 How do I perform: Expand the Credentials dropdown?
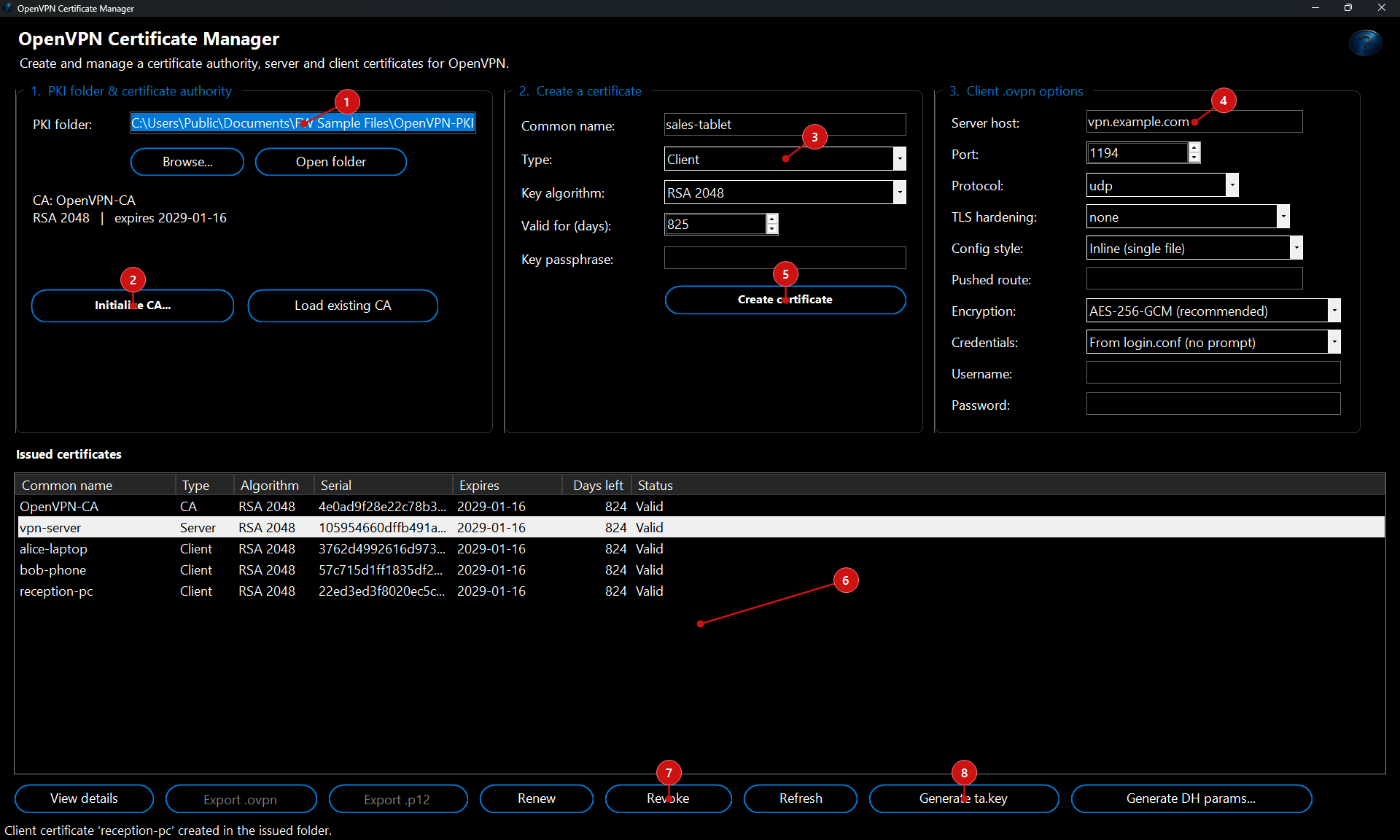pos(1334,342)
